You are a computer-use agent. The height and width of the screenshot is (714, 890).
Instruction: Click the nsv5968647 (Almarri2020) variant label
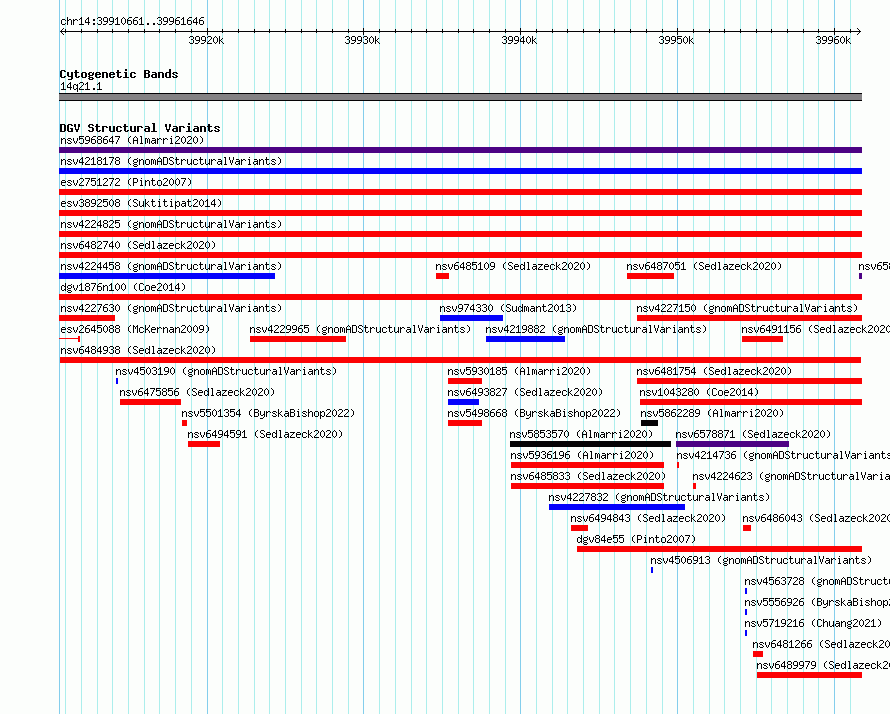tap(132, 140)
